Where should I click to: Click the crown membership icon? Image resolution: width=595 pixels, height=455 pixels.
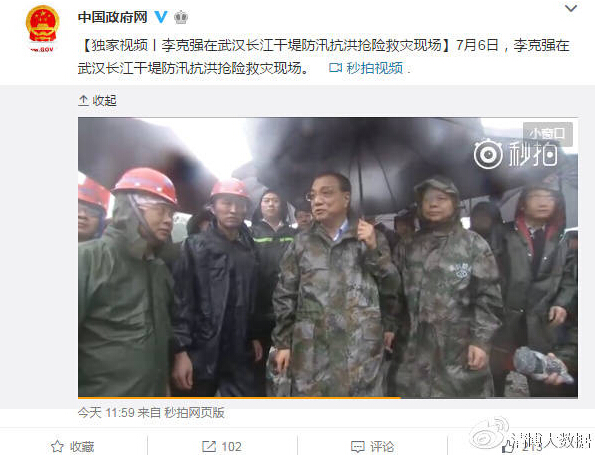point(181,17)
